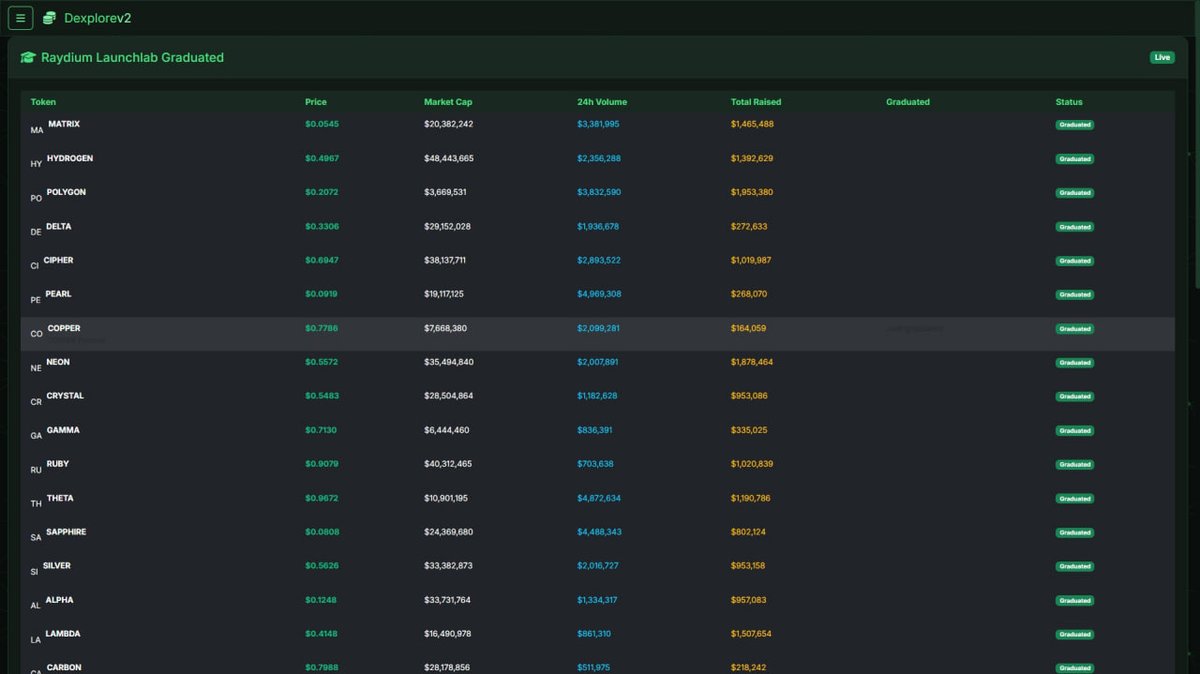Screen dimensions: 1200x674
Task: Sort by 24h Volume column header
Action: coord(602,102)
